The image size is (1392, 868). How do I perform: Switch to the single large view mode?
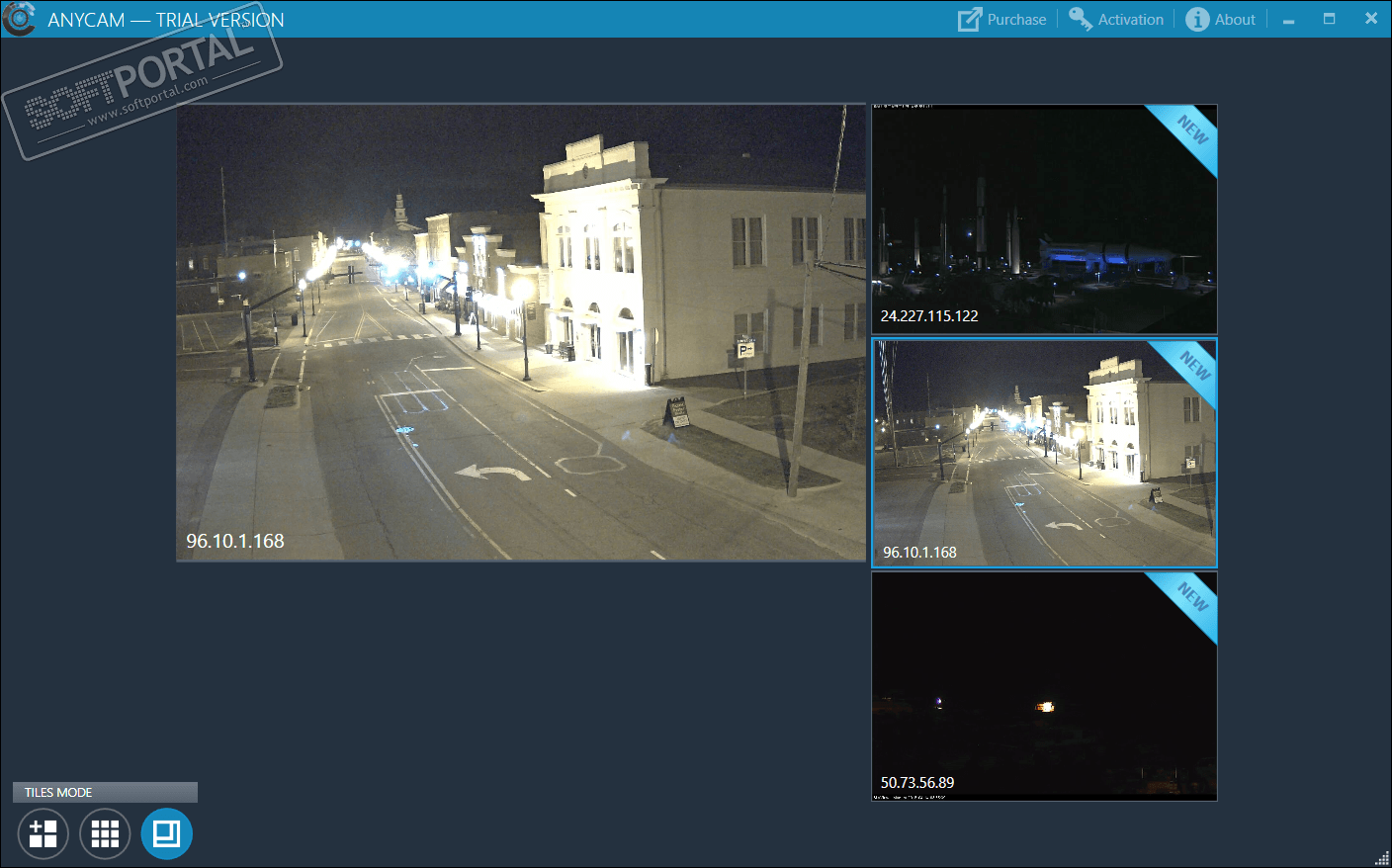click(x=166, y=833)
